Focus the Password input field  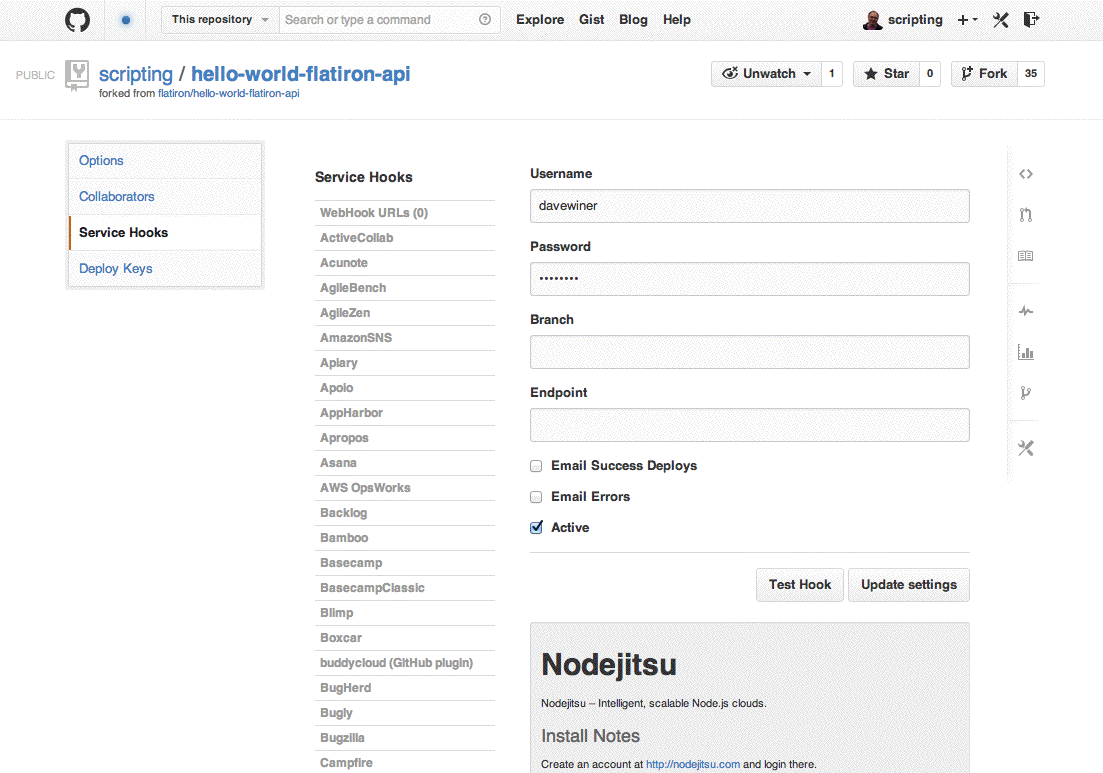[750, 279]
